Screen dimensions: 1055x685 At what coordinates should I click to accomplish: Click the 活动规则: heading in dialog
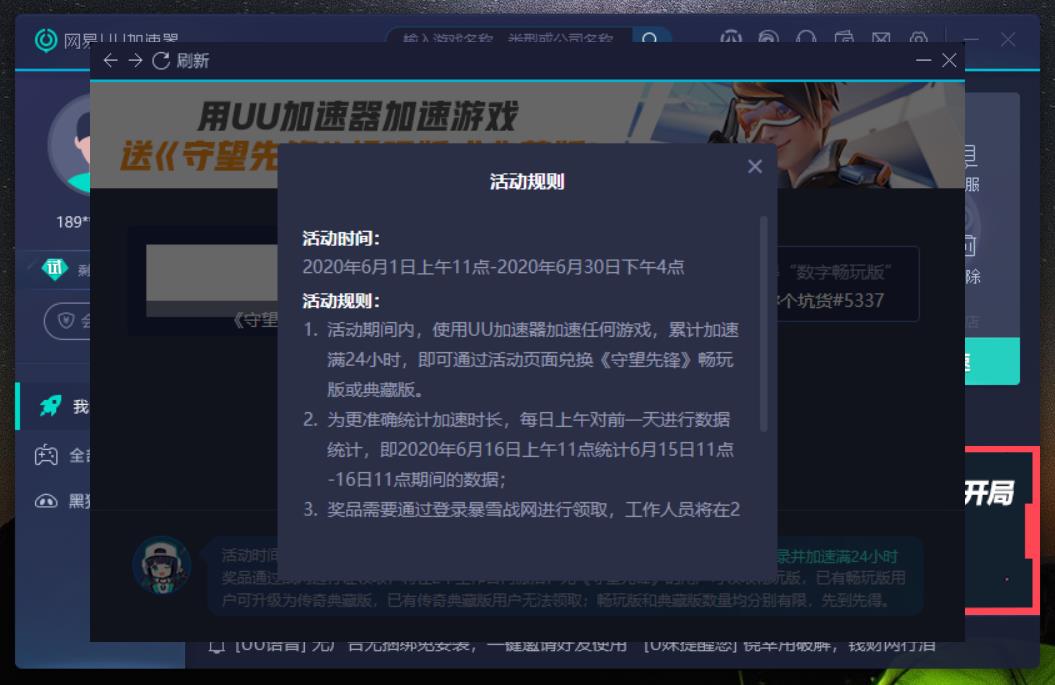[x=341, y=301]
